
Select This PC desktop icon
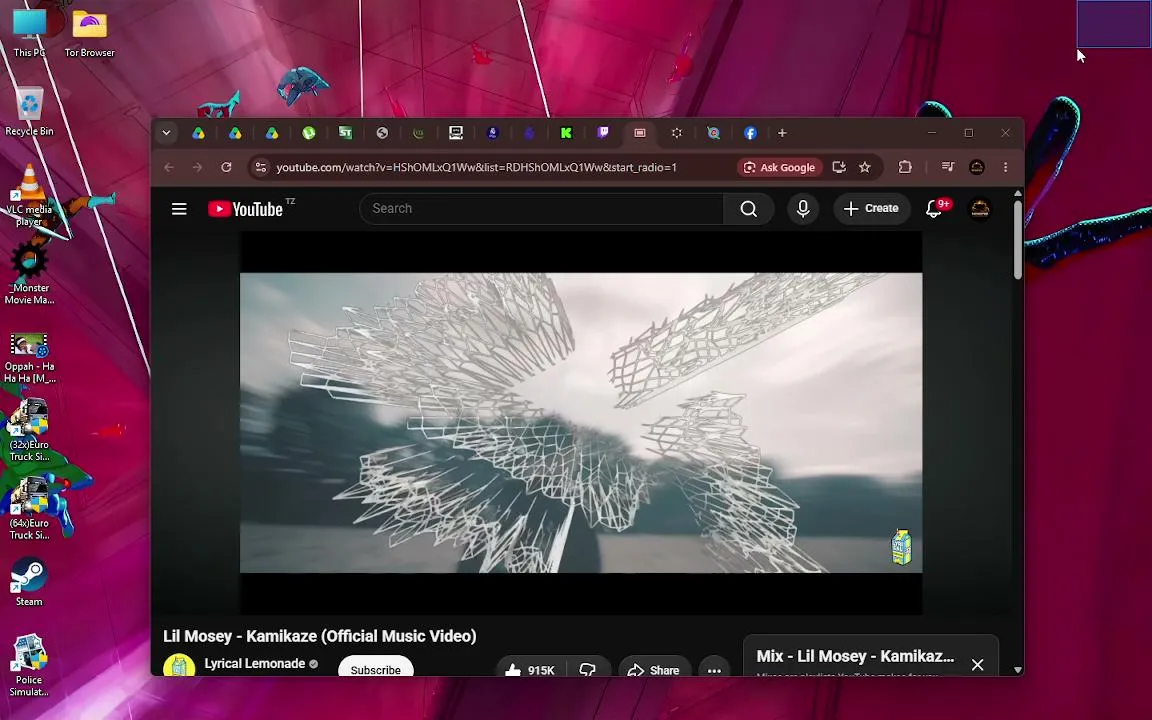pyautogui.click(x=29, y=33)
